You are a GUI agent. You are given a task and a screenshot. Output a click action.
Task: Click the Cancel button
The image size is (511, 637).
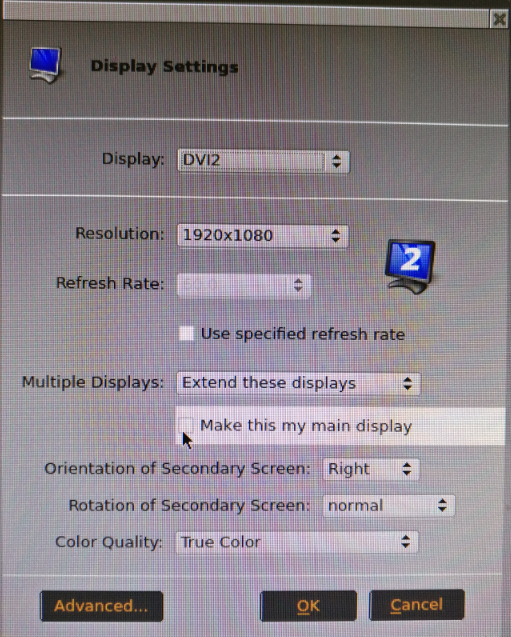417,604
